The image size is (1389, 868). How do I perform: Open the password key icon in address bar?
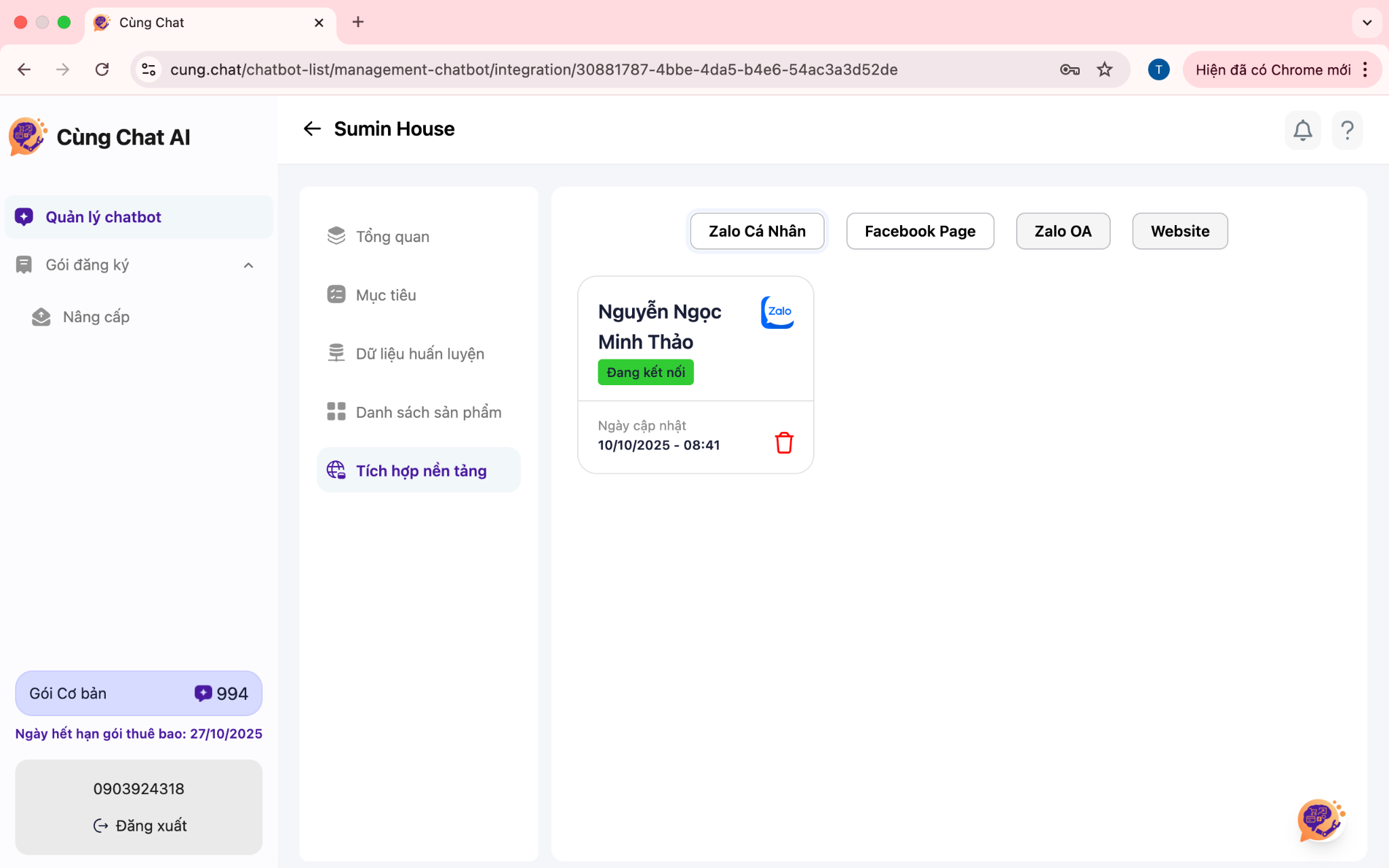click(x=1070, y=69)
